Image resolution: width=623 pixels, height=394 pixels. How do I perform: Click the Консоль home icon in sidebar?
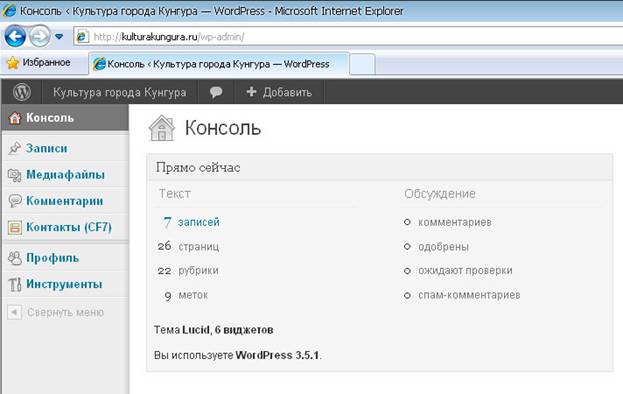point(15,118)
